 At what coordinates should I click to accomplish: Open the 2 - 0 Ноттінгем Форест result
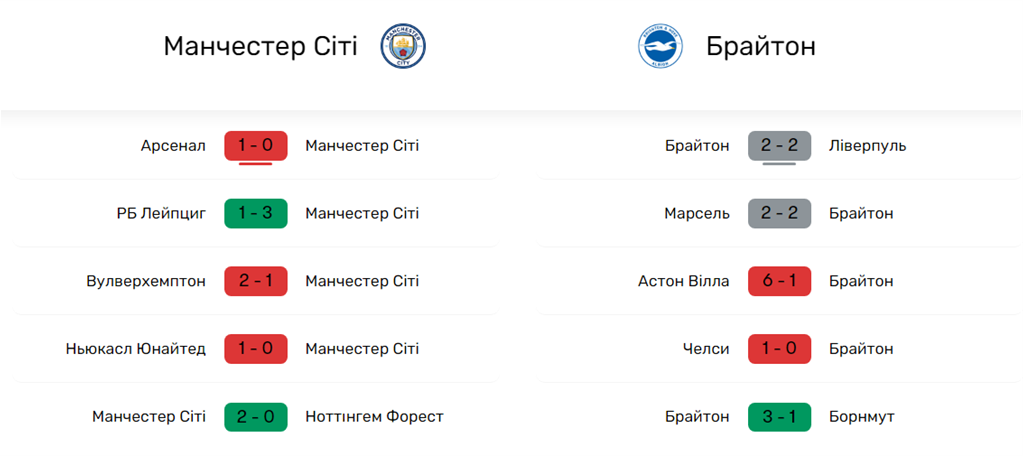tap(256, 417)
